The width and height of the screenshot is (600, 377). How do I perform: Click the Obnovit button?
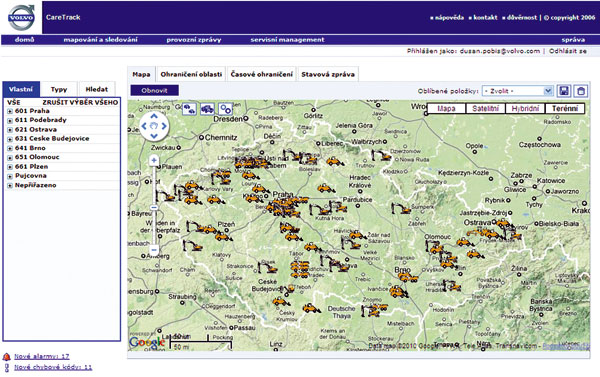(155, 90)
